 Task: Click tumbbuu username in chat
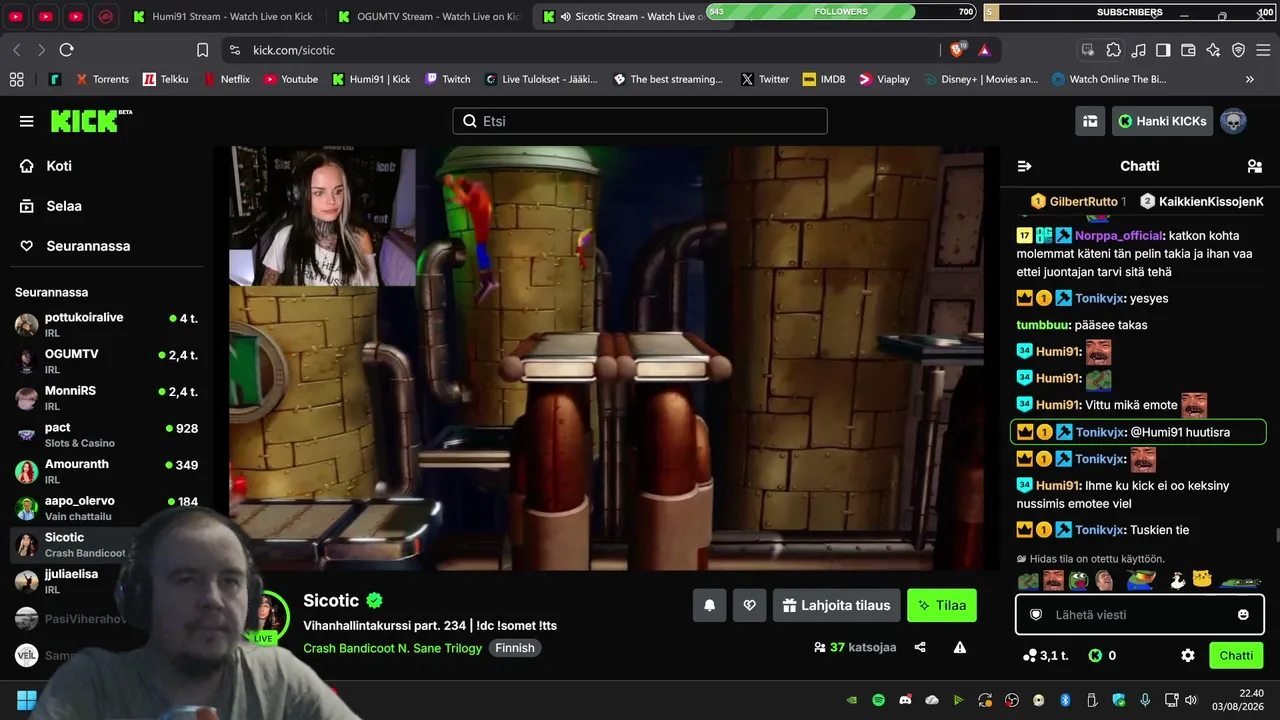point(1041,325)
